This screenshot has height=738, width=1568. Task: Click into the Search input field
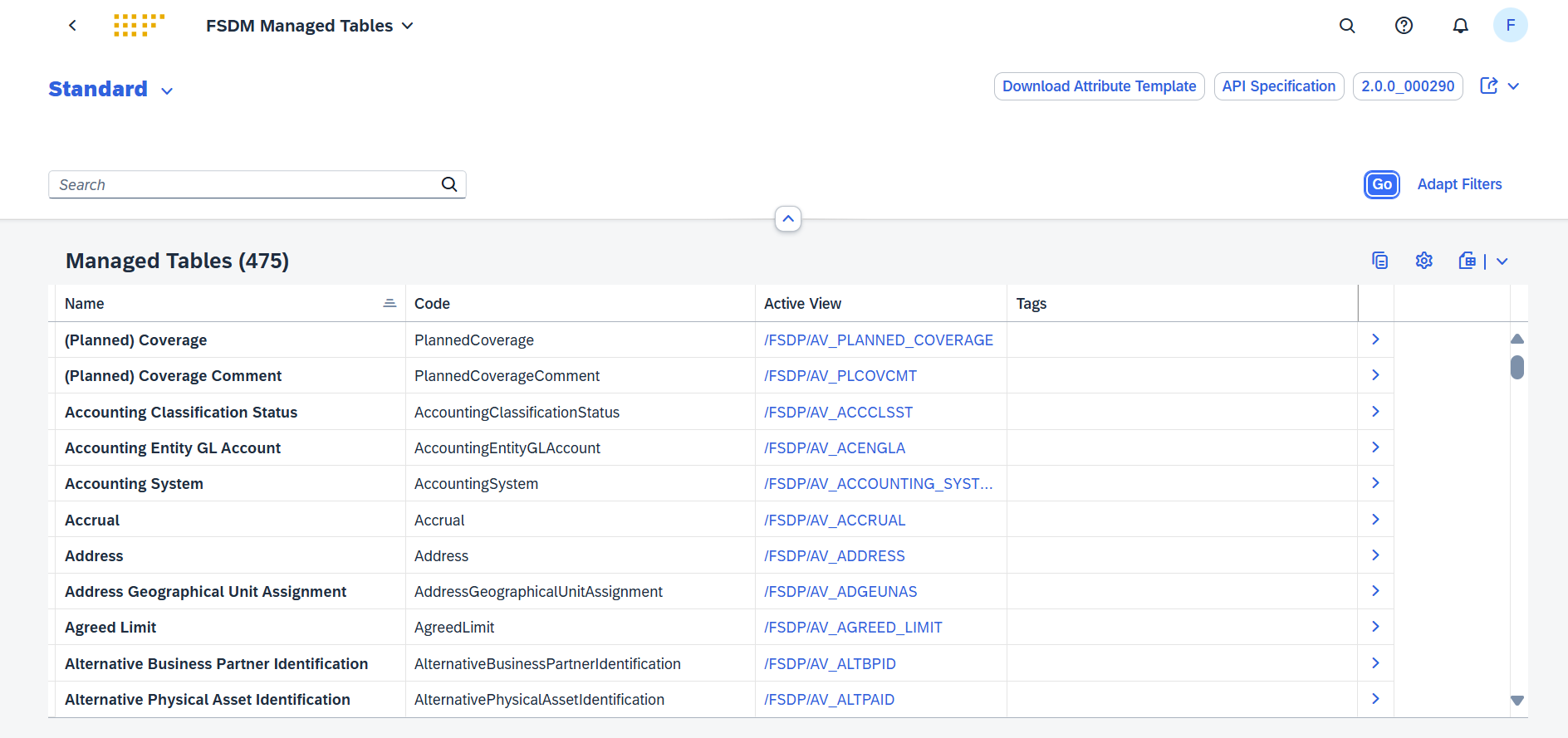[245, 185]
